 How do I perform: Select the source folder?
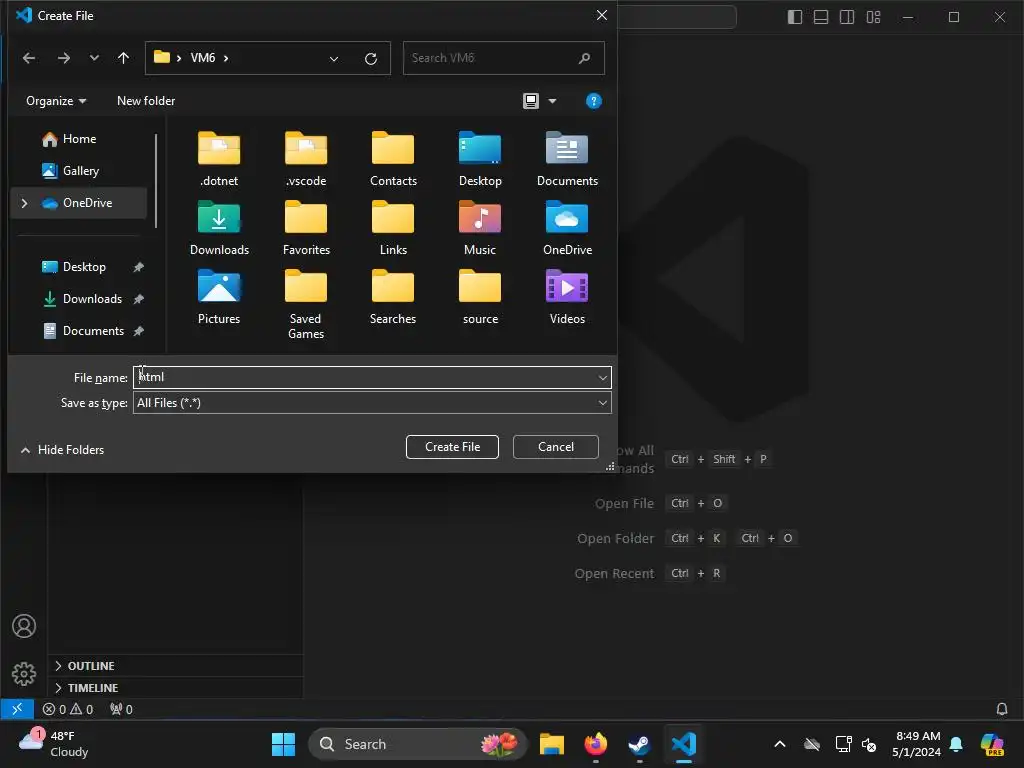[x=480, y=298]
